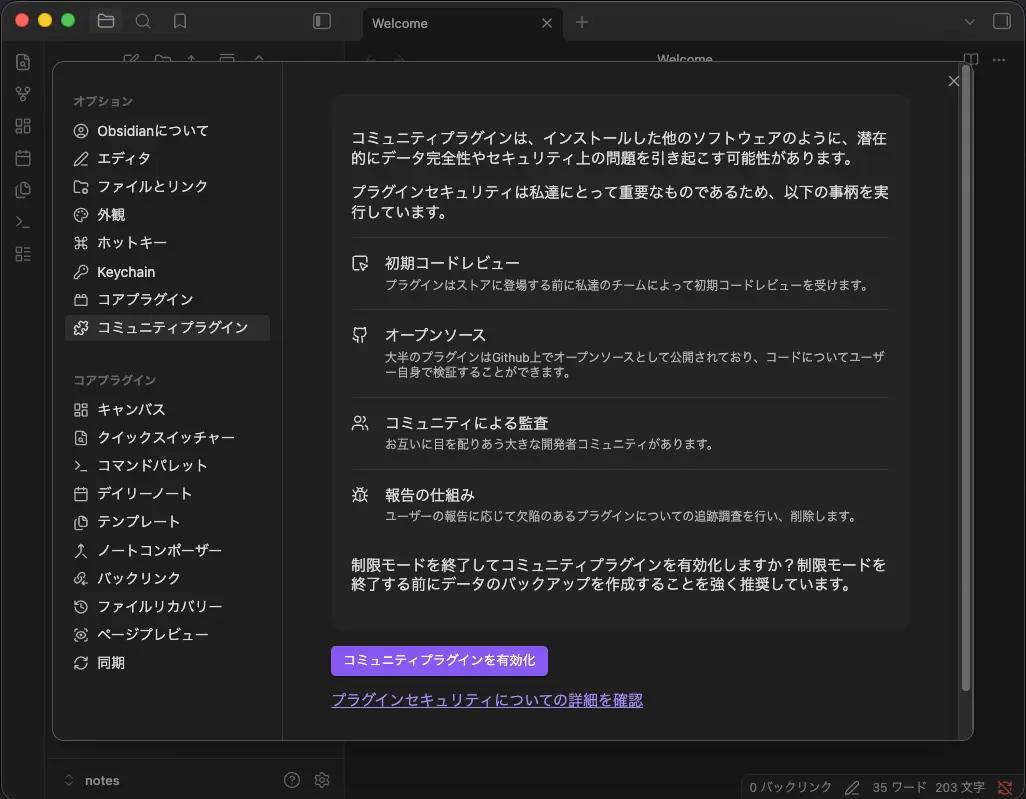Click 0 バックリンク in status bar

790,787
